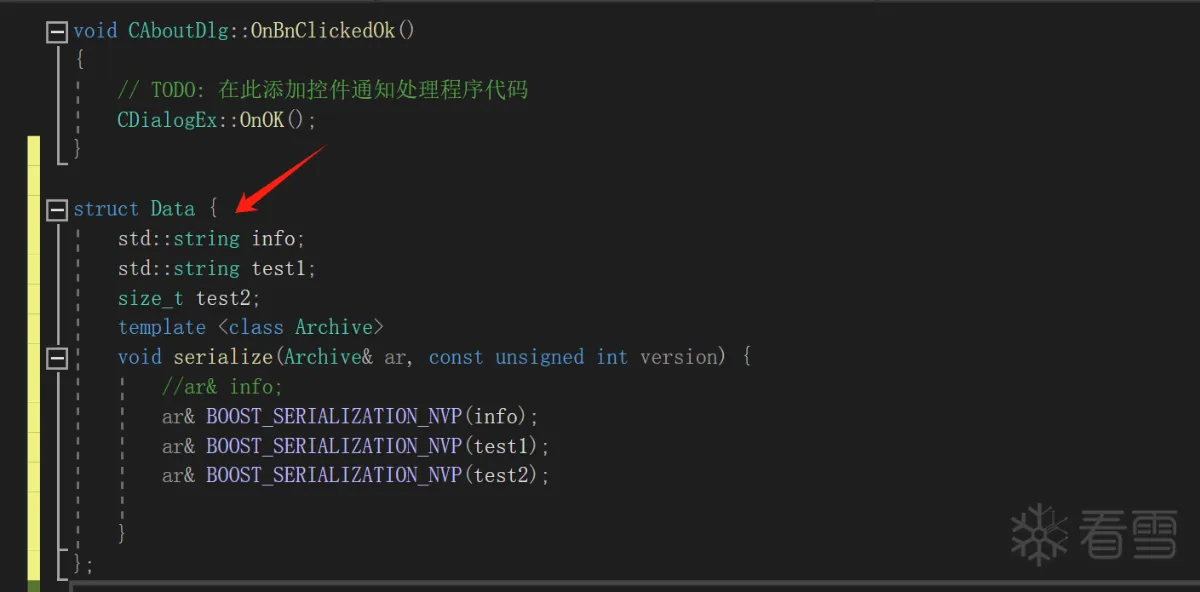
Task: Collapse the serialize method body
Action: click(x=57, y=358)
